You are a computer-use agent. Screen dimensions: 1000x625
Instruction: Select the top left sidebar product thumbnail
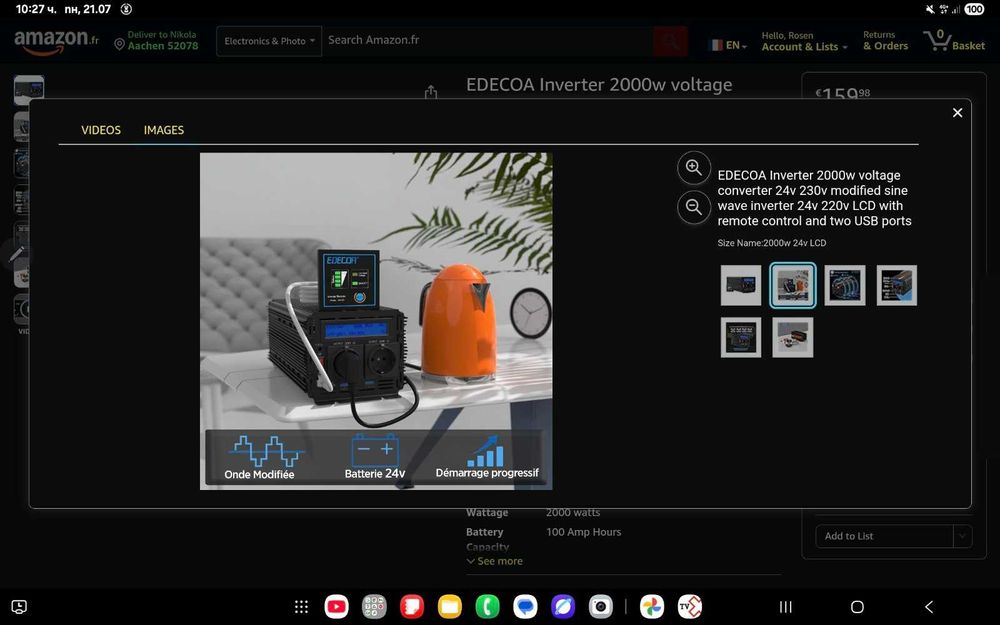coord(29,90)
